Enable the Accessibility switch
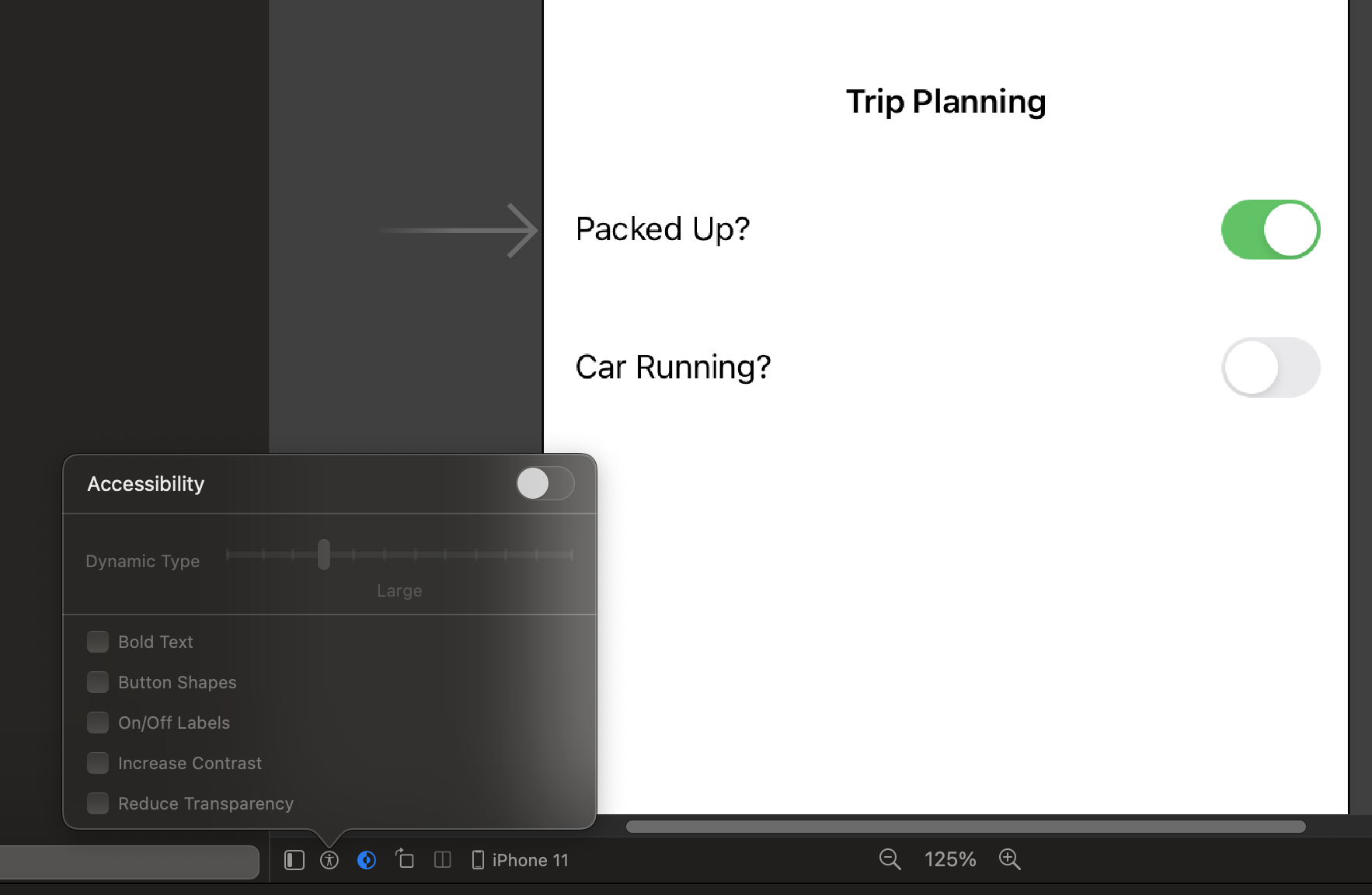Screen dimensions: 1372x895 click(x=545, y=484)
